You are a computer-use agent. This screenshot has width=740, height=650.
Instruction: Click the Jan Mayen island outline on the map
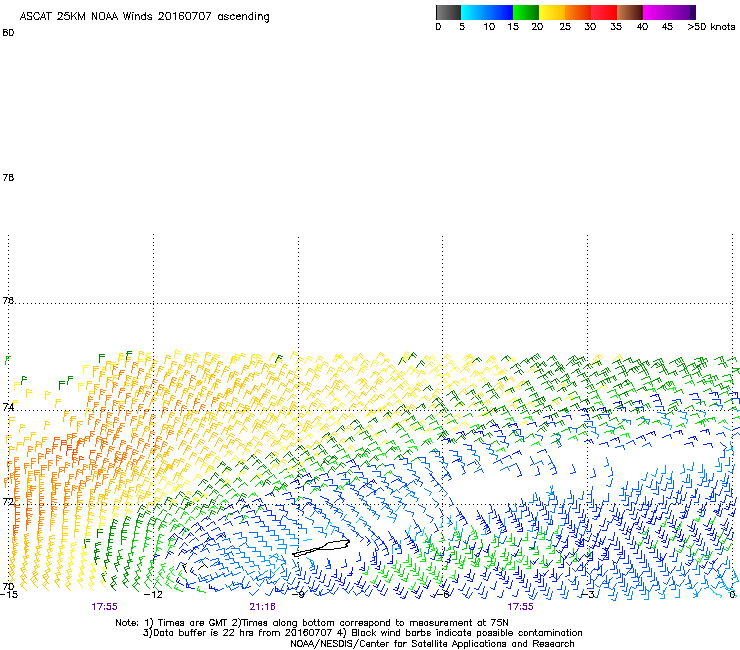[321, 548]
